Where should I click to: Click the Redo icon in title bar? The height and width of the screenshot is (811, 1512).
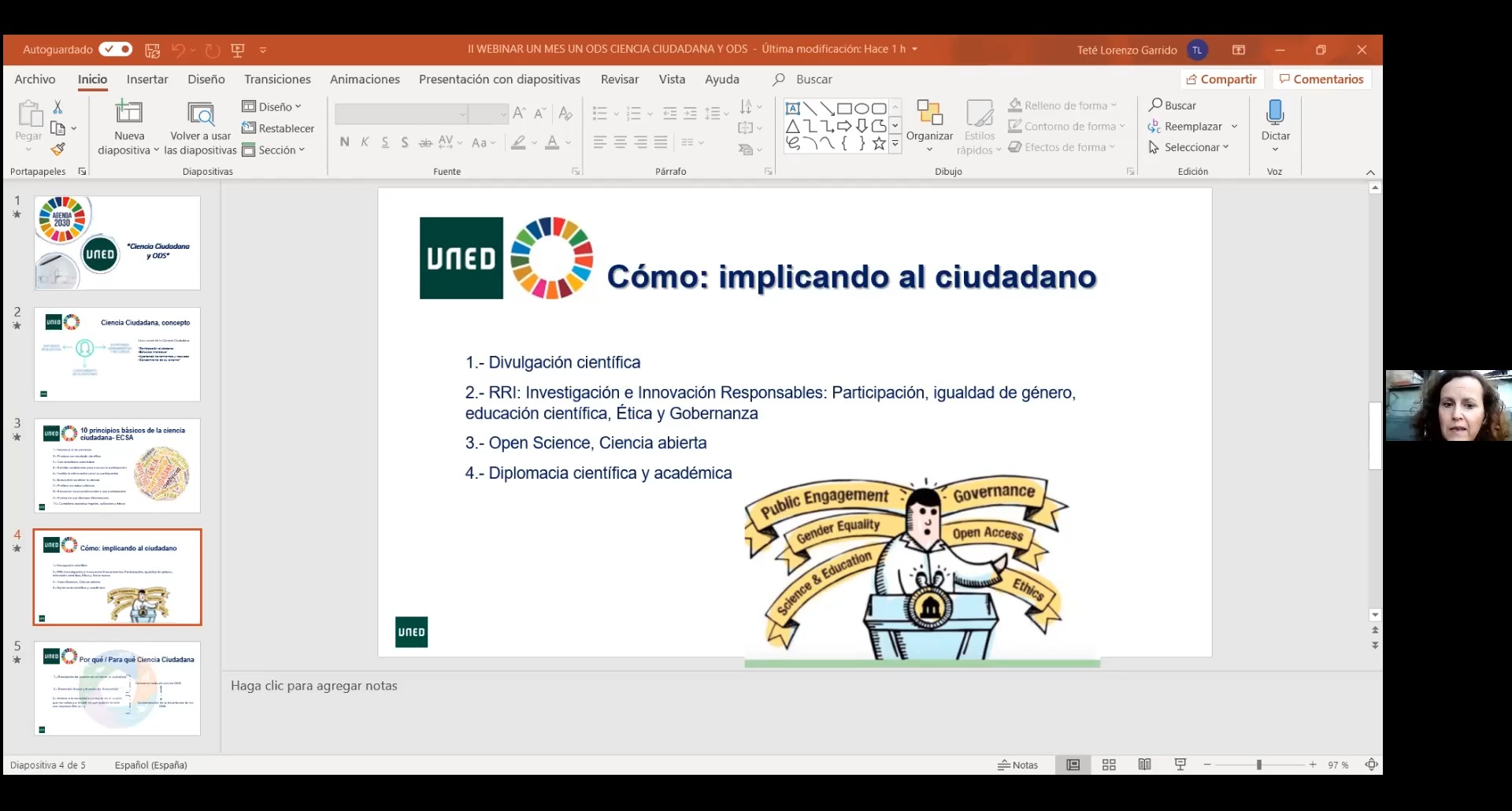[x=213, y=50]
